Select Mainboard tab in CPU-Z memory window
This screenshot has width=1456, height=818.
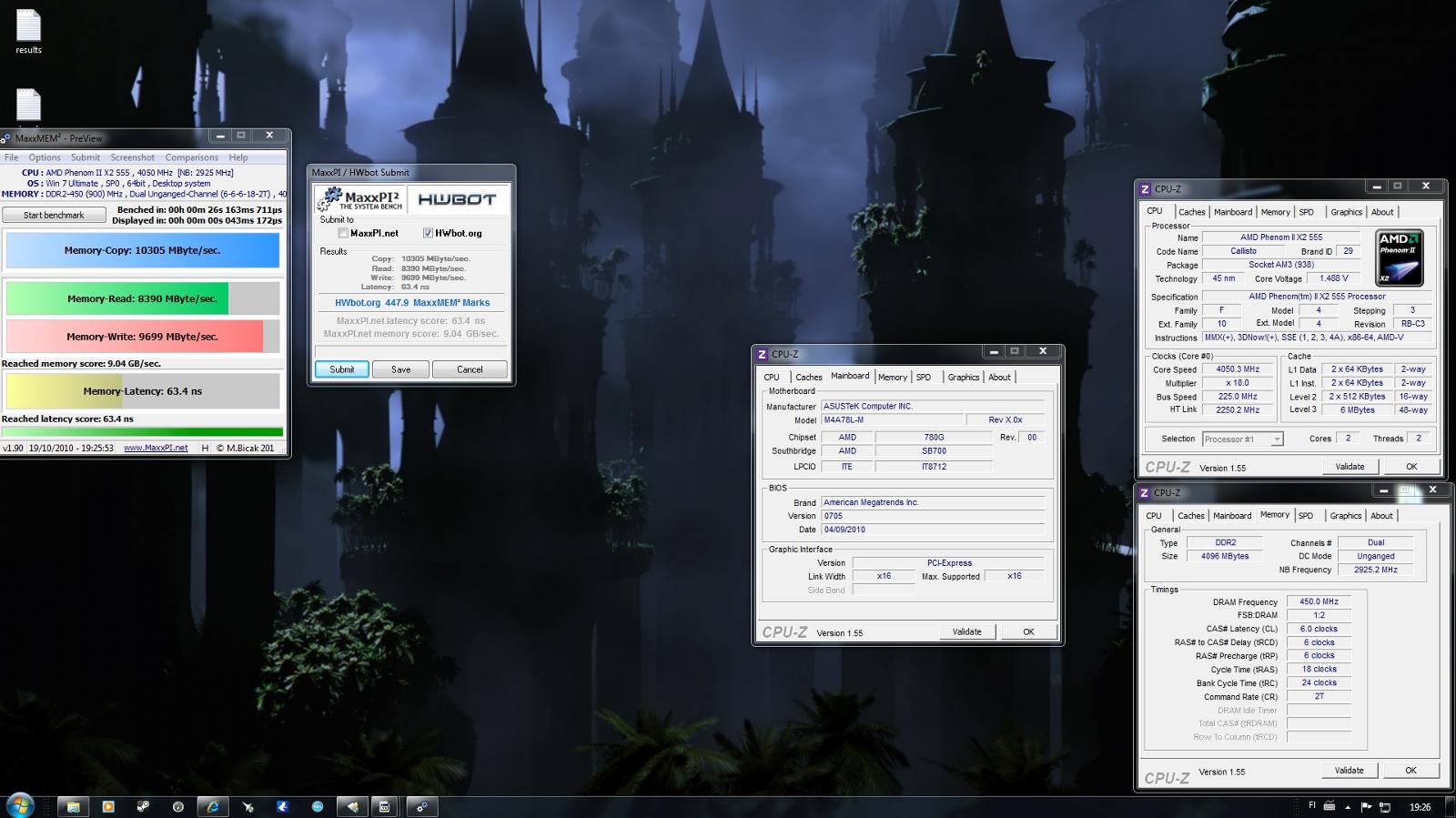point(1232,516)
